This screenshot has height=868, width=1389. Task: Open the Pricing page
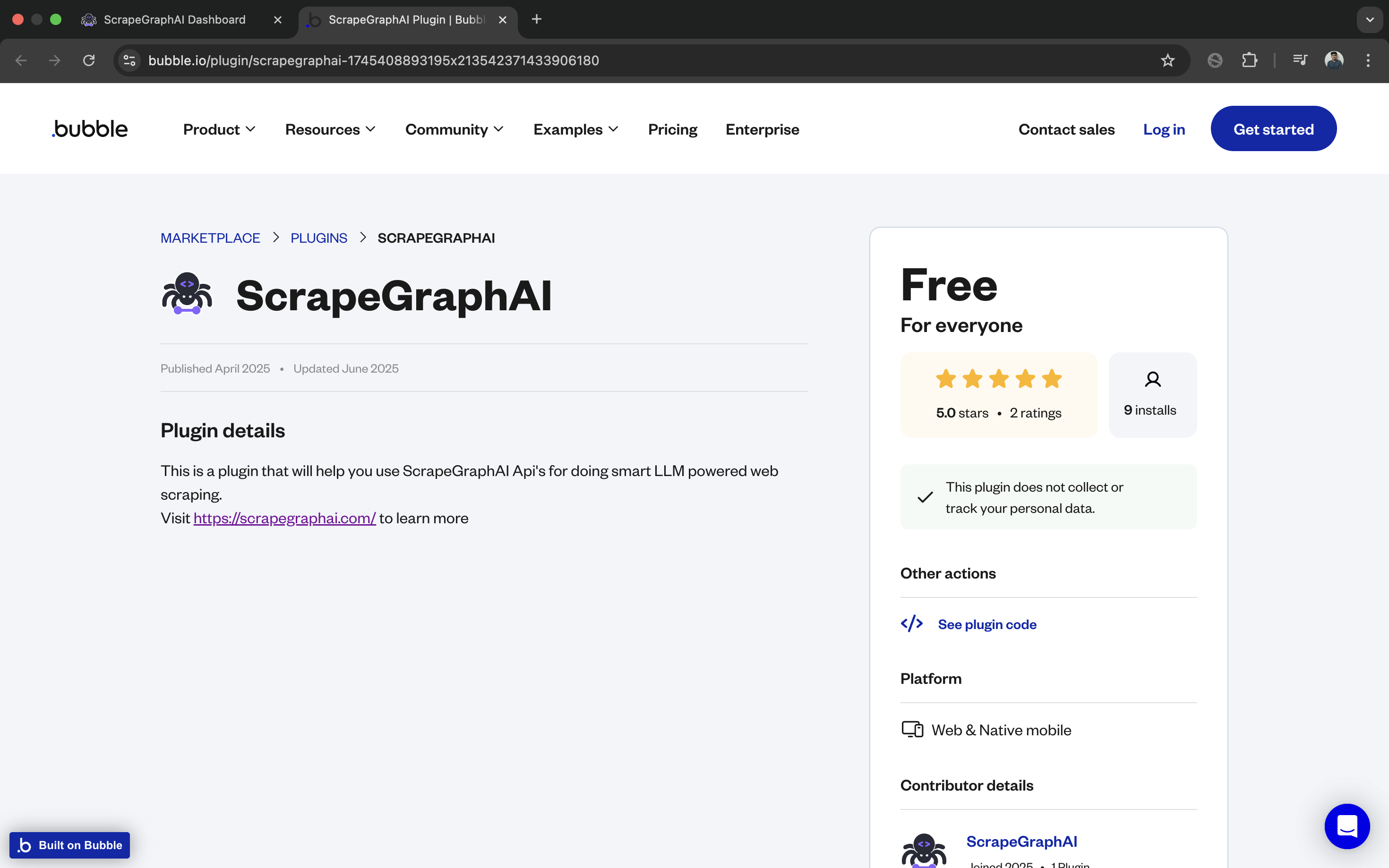pyautogui.click(x=672, y=130)
